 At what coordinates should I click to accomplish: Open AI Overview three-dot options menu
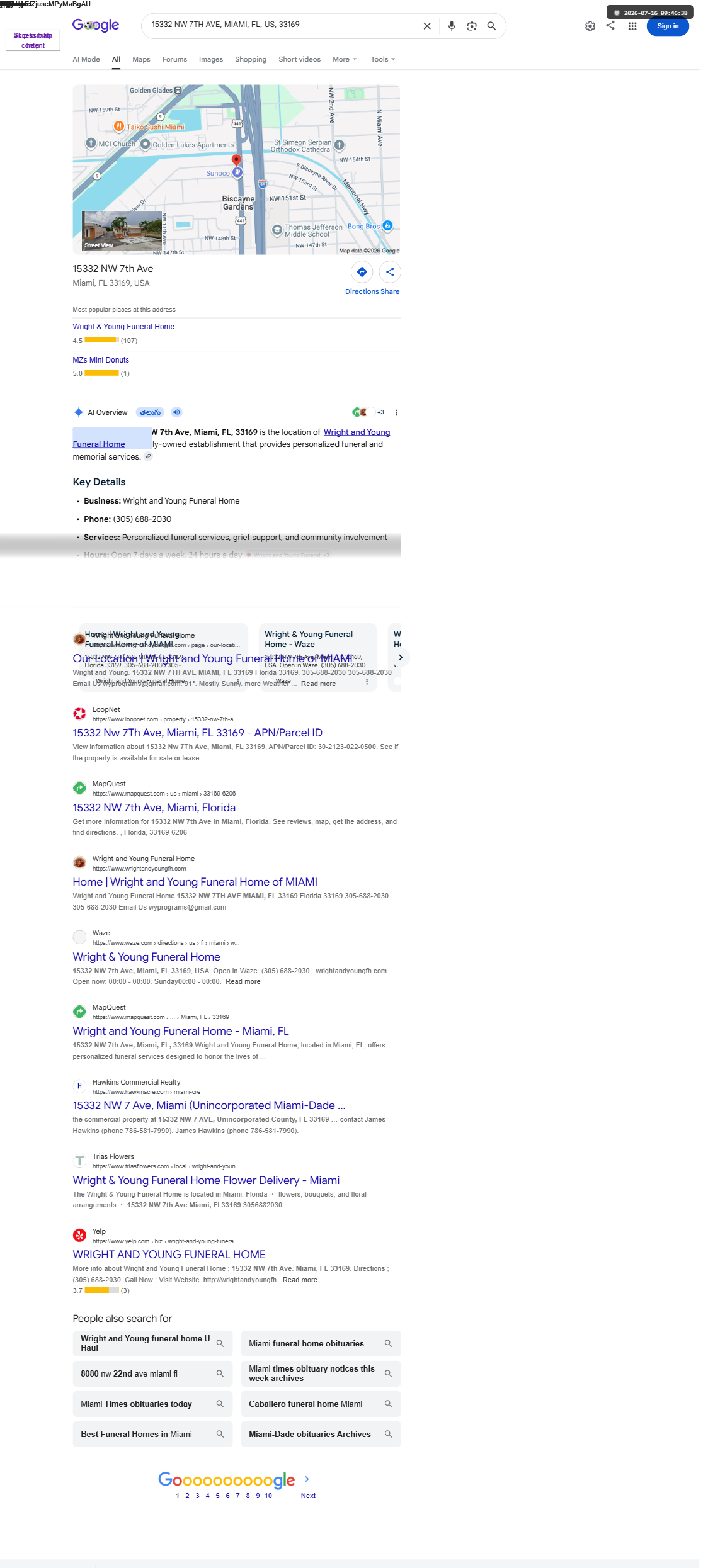coord(396,413)
